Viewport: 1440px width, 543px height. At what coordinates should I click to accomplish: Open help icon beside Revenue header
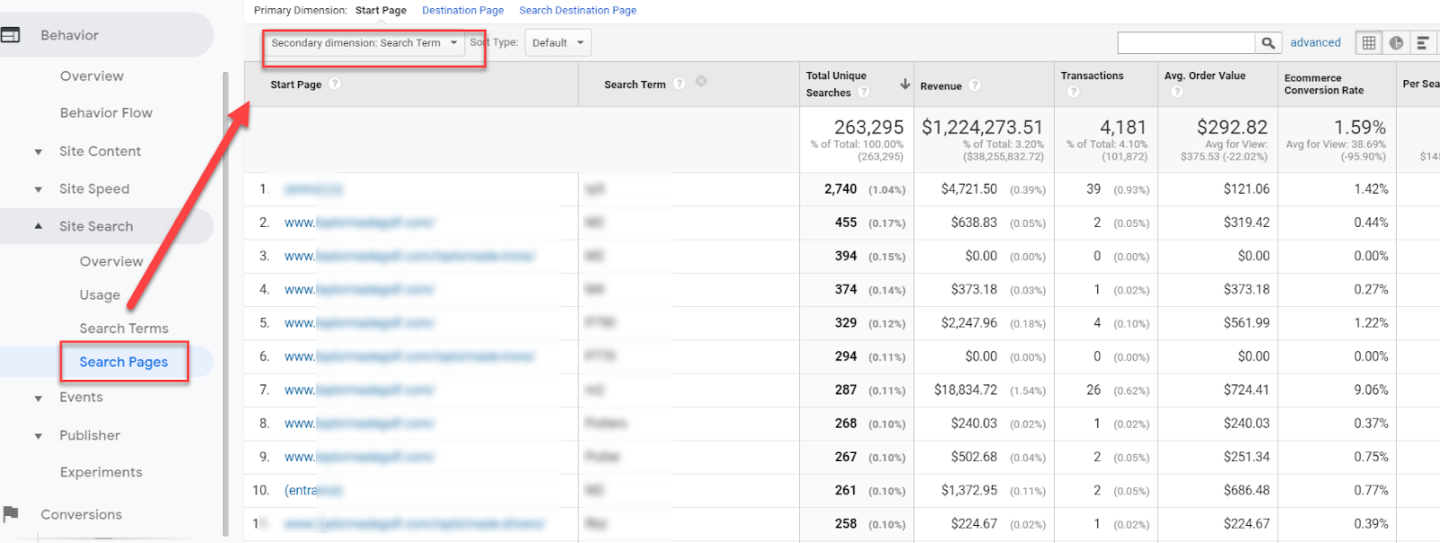click(974, 86)
